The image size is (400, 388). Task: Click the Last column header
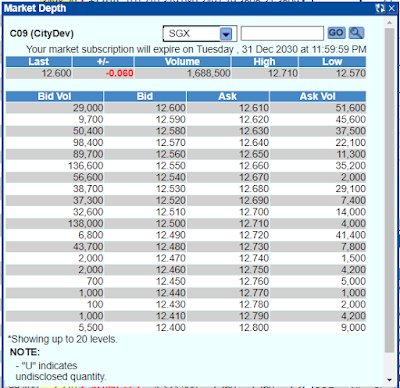[39, 62]
